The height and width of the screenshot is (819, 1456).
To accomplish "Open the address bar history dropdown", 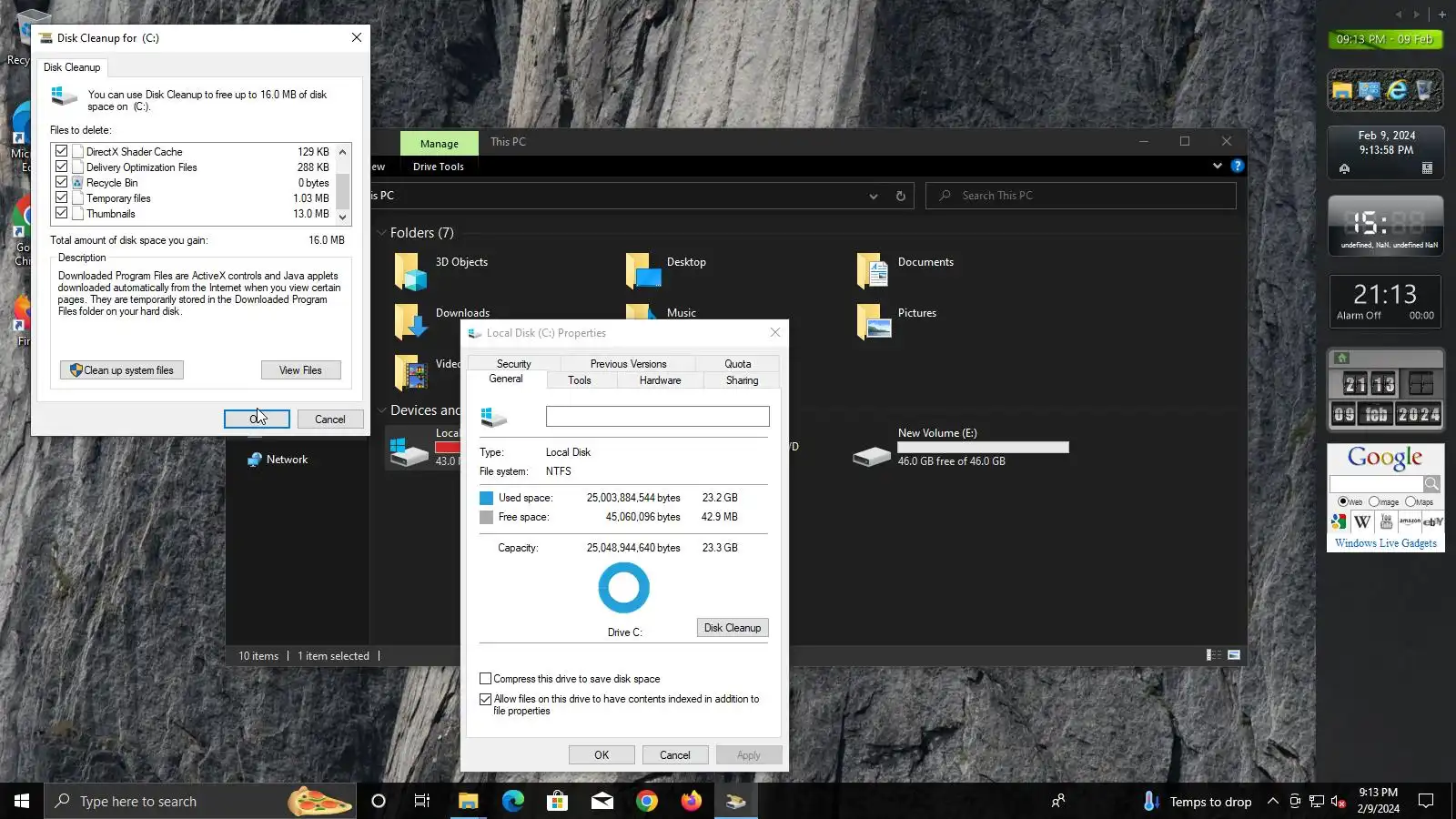I will [874, 196].
